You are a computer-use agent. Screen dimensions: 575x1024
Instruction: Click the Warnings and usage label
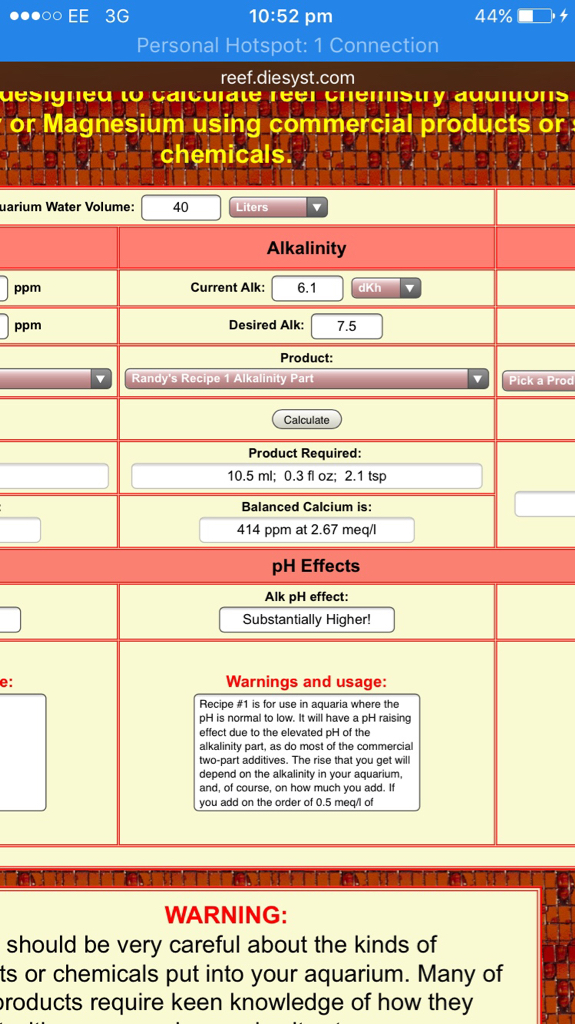306,682
